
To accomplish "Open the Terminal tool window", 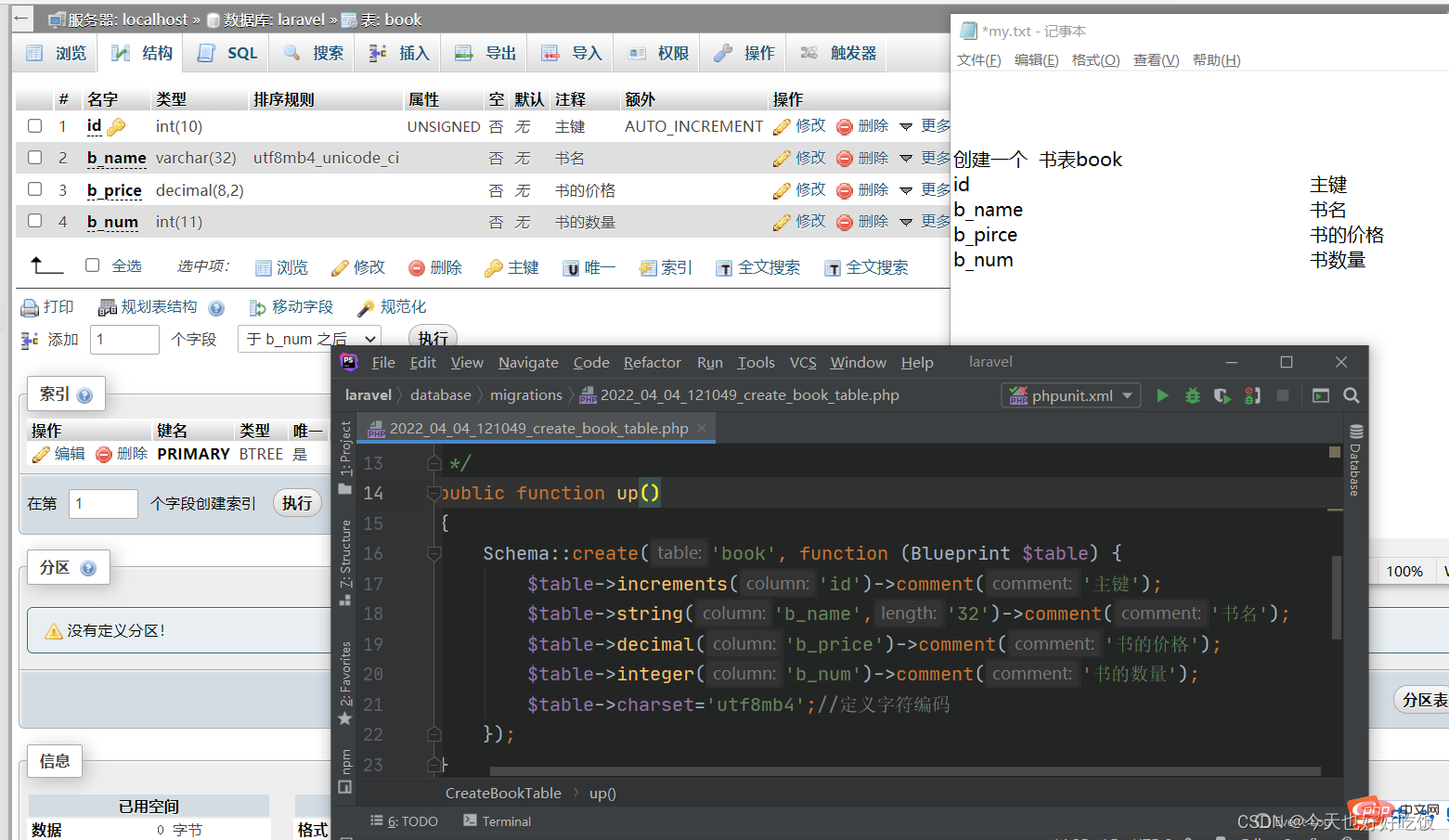I will [x=498, y=821].
